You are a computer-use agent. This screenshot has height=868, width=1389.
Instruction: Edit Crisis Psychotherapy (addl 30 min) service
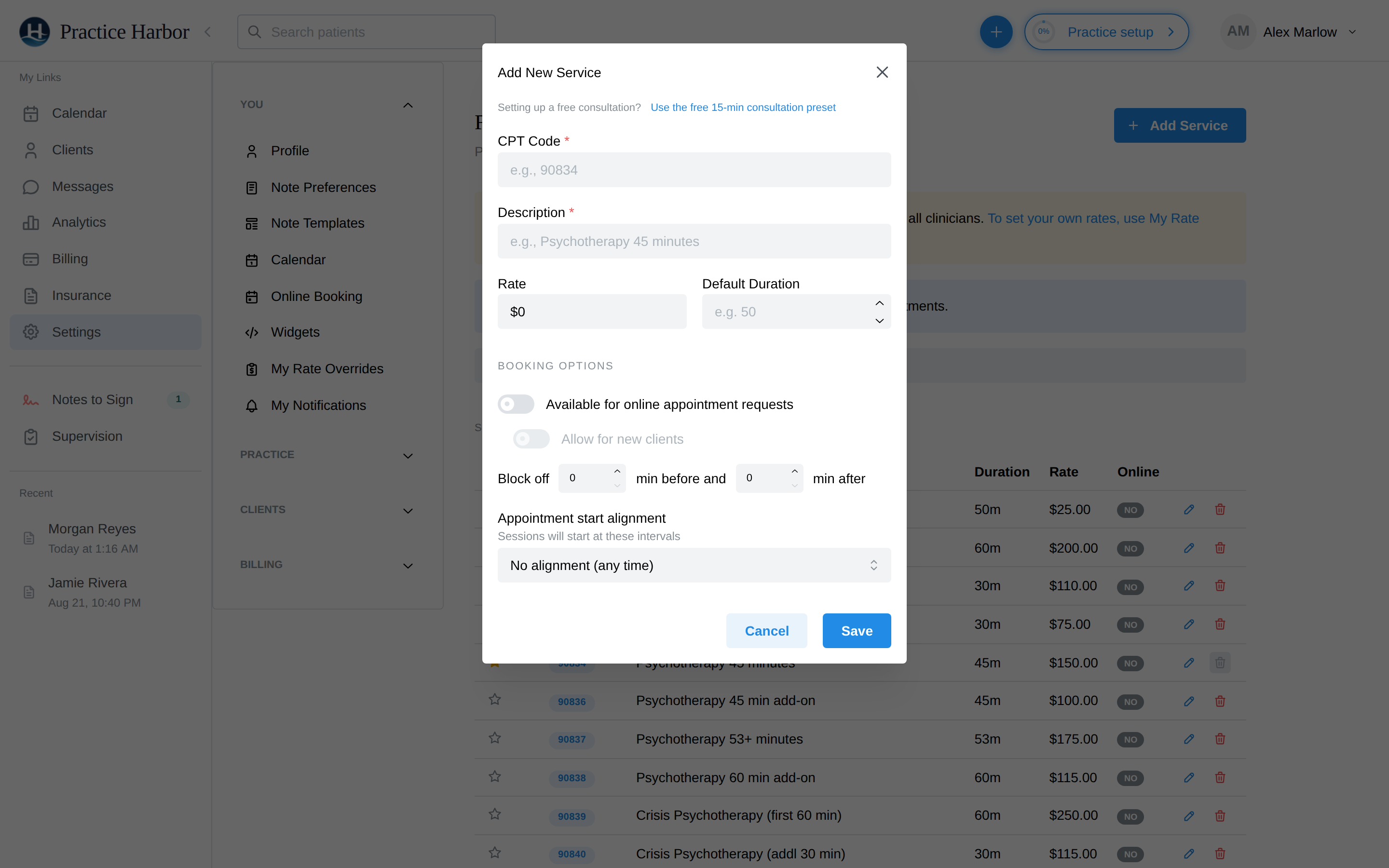click(x=1189, y=854)
